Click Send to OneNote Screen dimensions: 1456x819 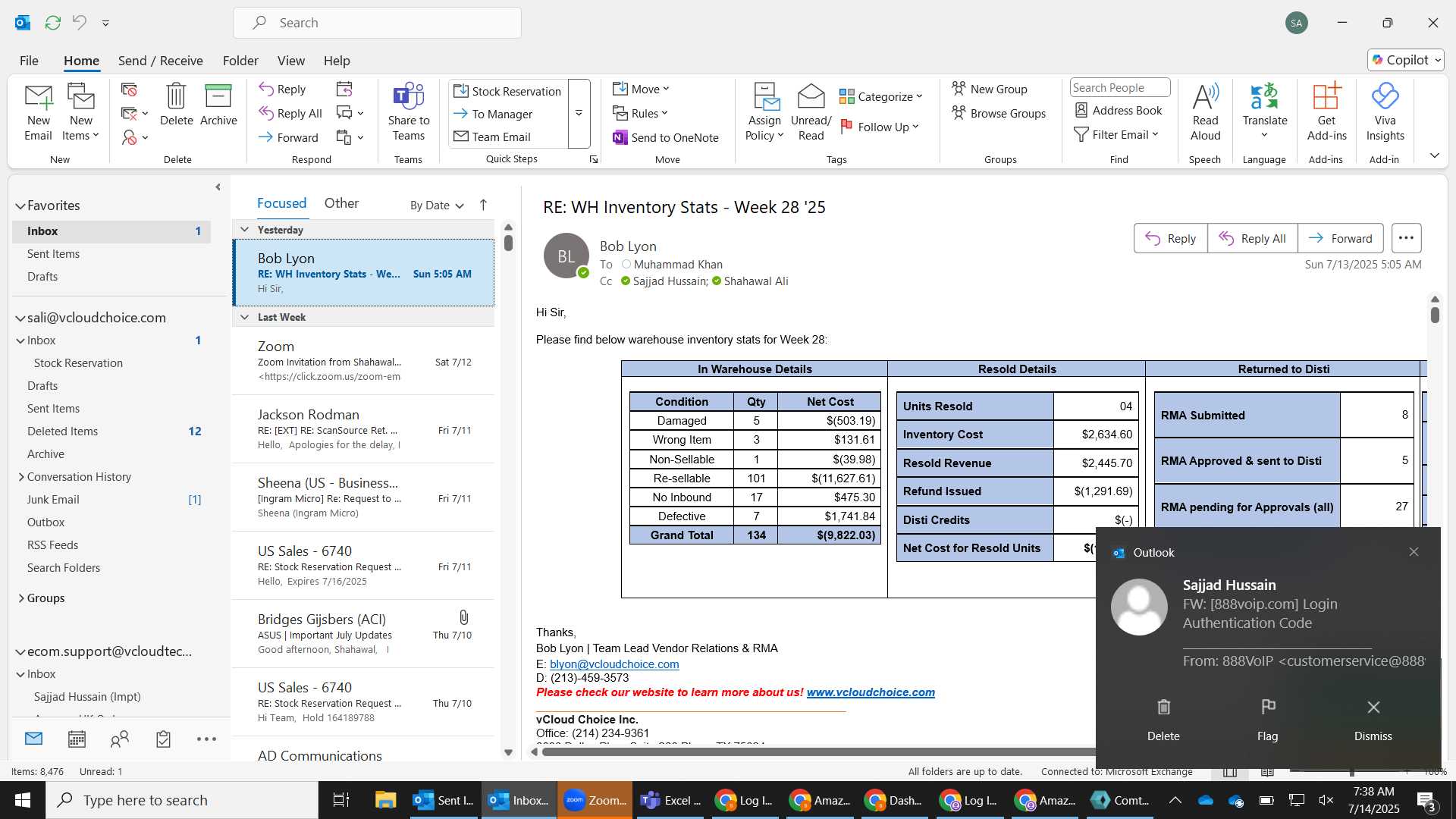[665, 137]
